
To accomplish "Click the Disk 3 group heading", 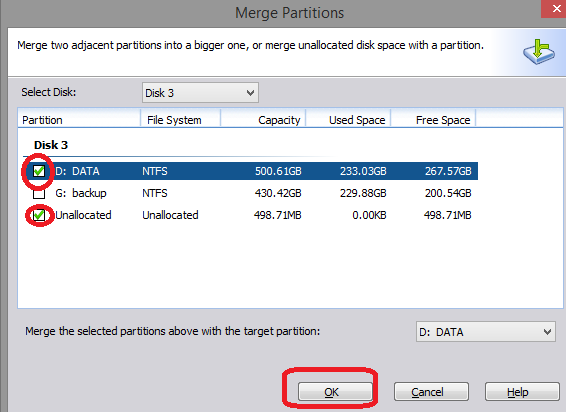I will pos(51,145).
